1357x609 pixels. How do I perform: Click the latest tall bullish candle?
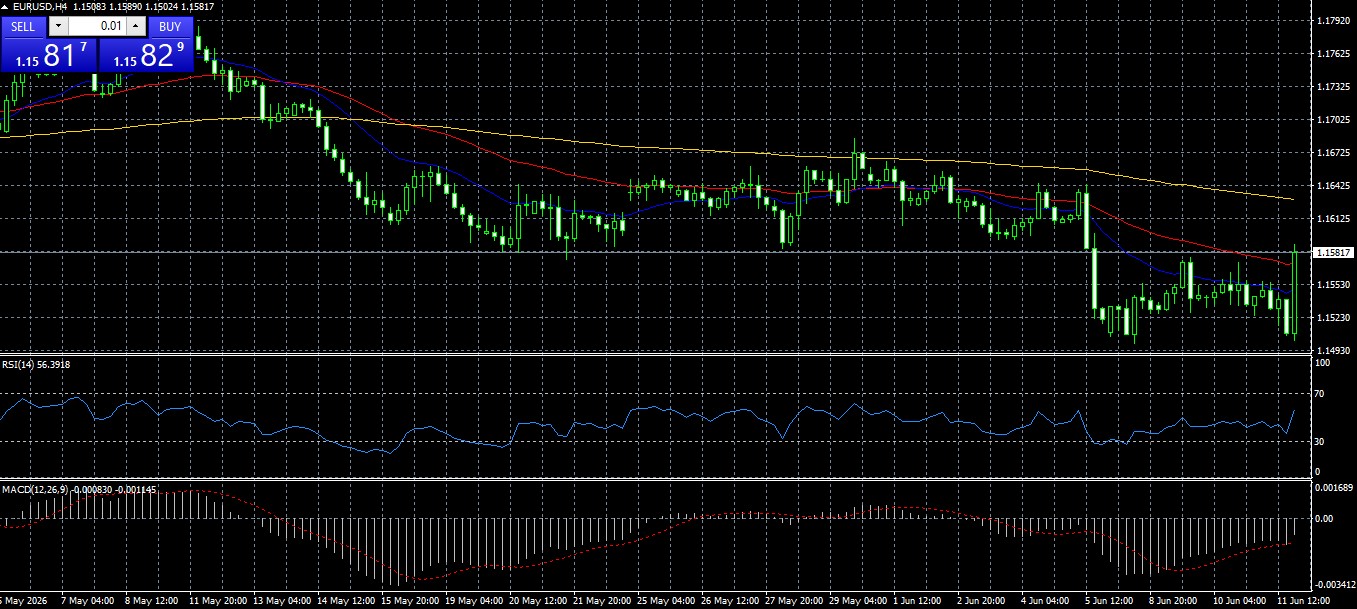click(1295, 291)
